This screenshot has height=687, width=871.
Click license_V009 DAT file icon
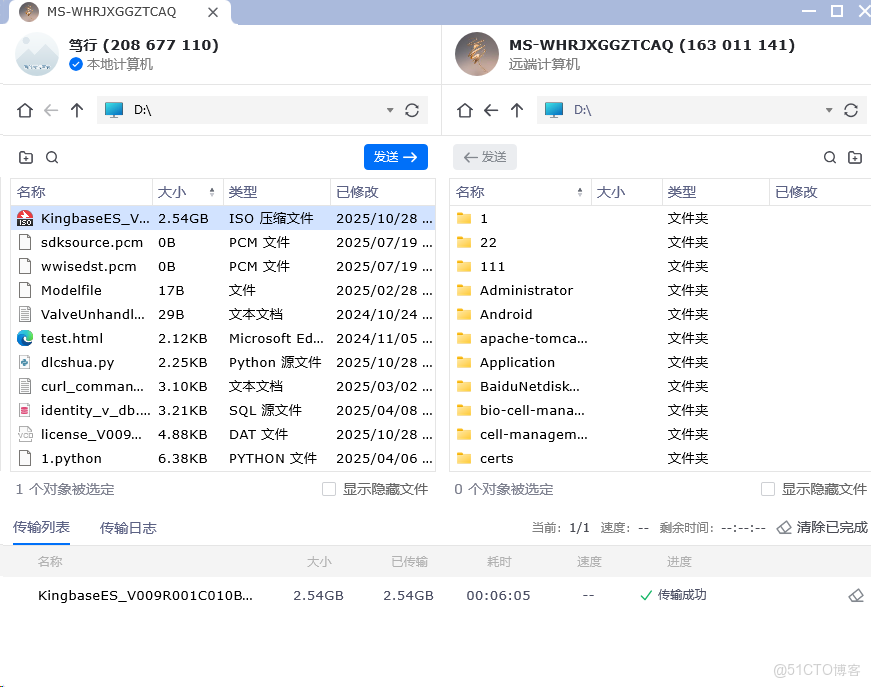[x=25, y=434]
